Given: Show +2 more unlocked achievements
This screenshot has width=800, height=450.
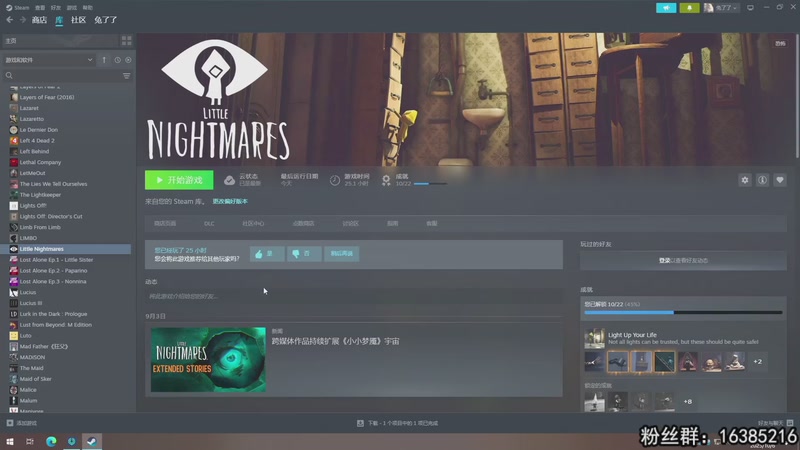Looking at the screenshot, I should (758, 362).
